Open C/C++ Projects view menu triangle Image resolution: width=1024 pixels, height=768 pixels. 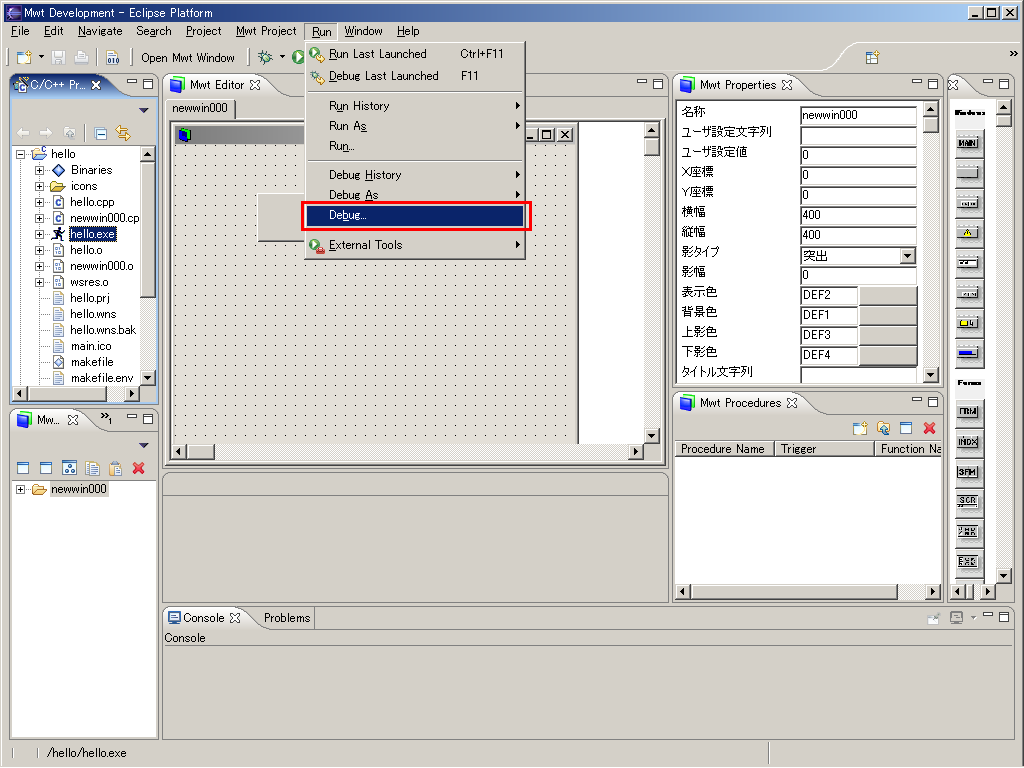tap(144, 110)
